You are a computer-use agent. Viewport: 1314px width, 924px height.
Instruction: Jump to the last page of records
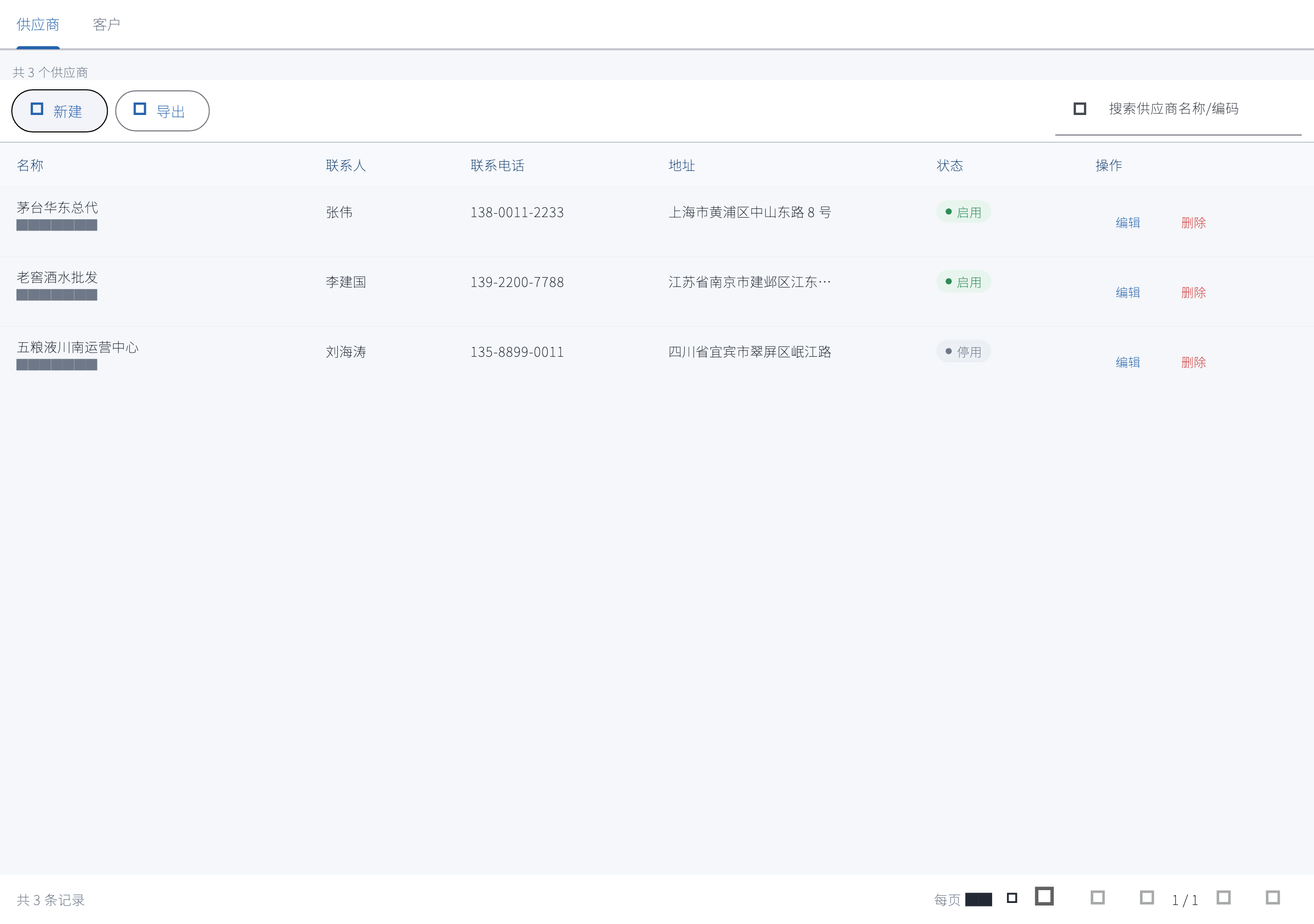click(1273, 897)
